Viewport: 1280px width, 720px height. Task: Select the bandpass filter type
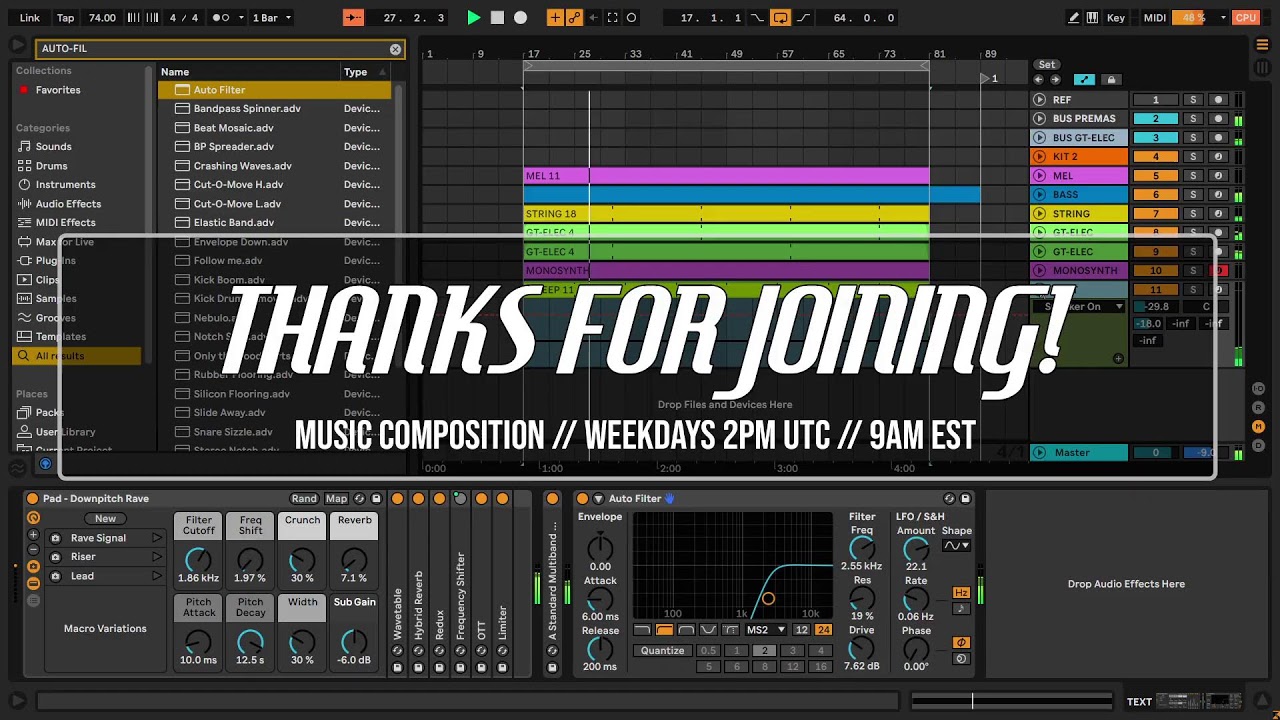tap(686, 630)
